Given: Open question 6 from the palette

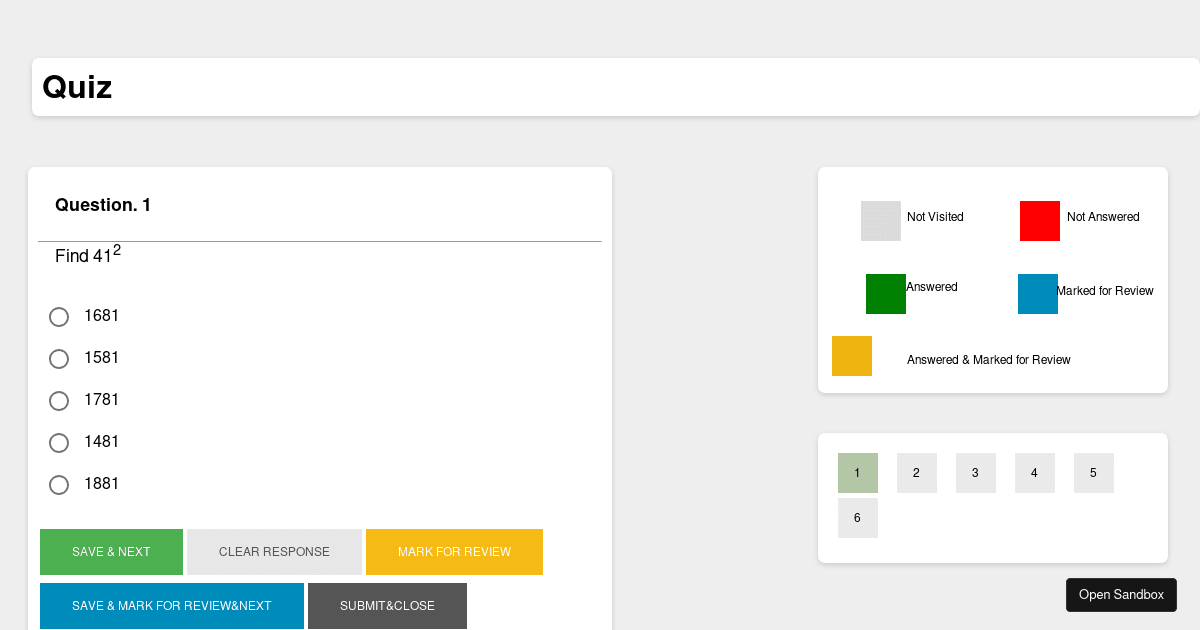Looking at the screenshot, I should [857, 517].
